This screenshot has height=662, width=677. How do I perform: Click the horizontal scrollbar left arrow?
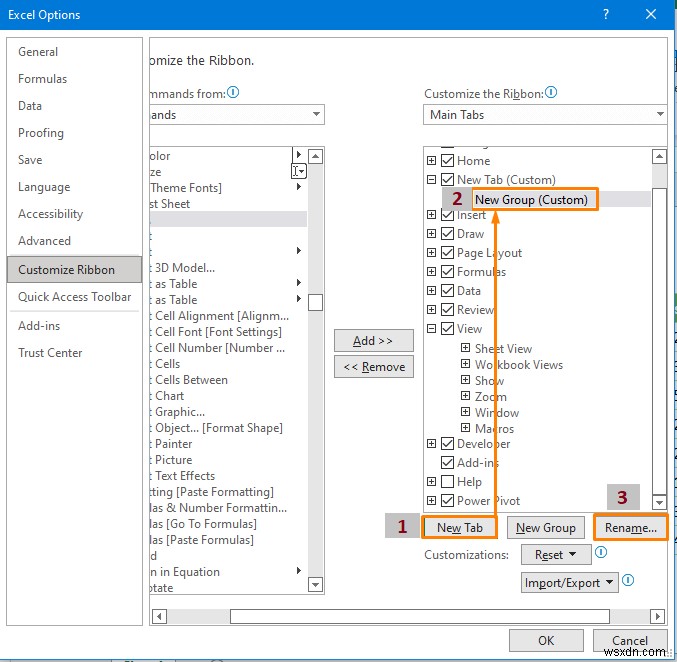[x=159, y=616]
